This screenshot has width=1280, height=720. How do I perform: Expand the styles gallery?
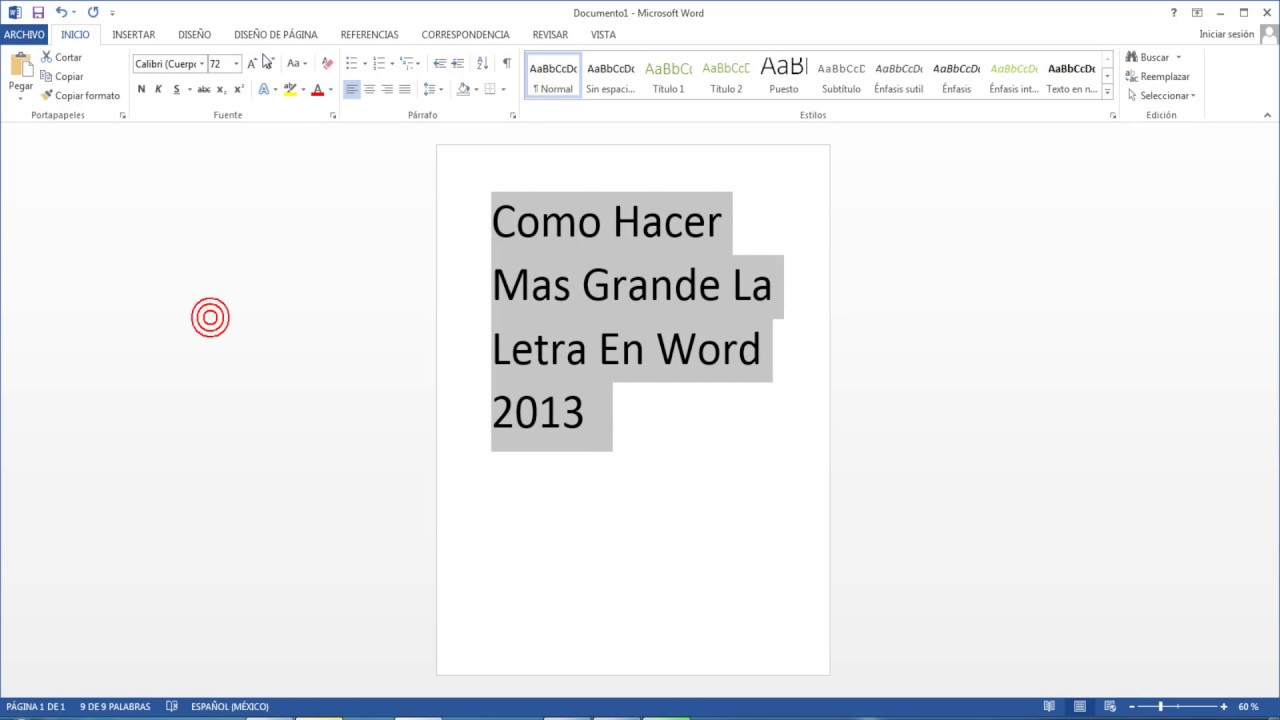[1107, 92]
